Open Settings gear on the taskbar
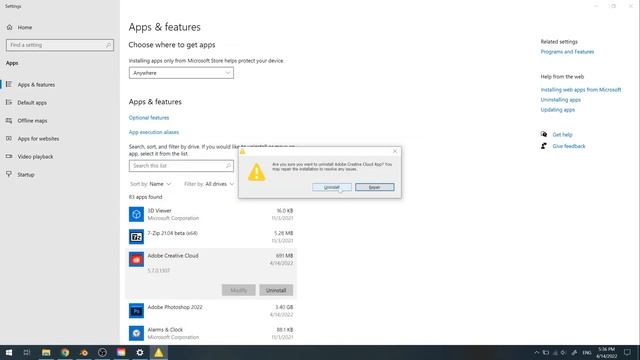 (x=140, y=352)
